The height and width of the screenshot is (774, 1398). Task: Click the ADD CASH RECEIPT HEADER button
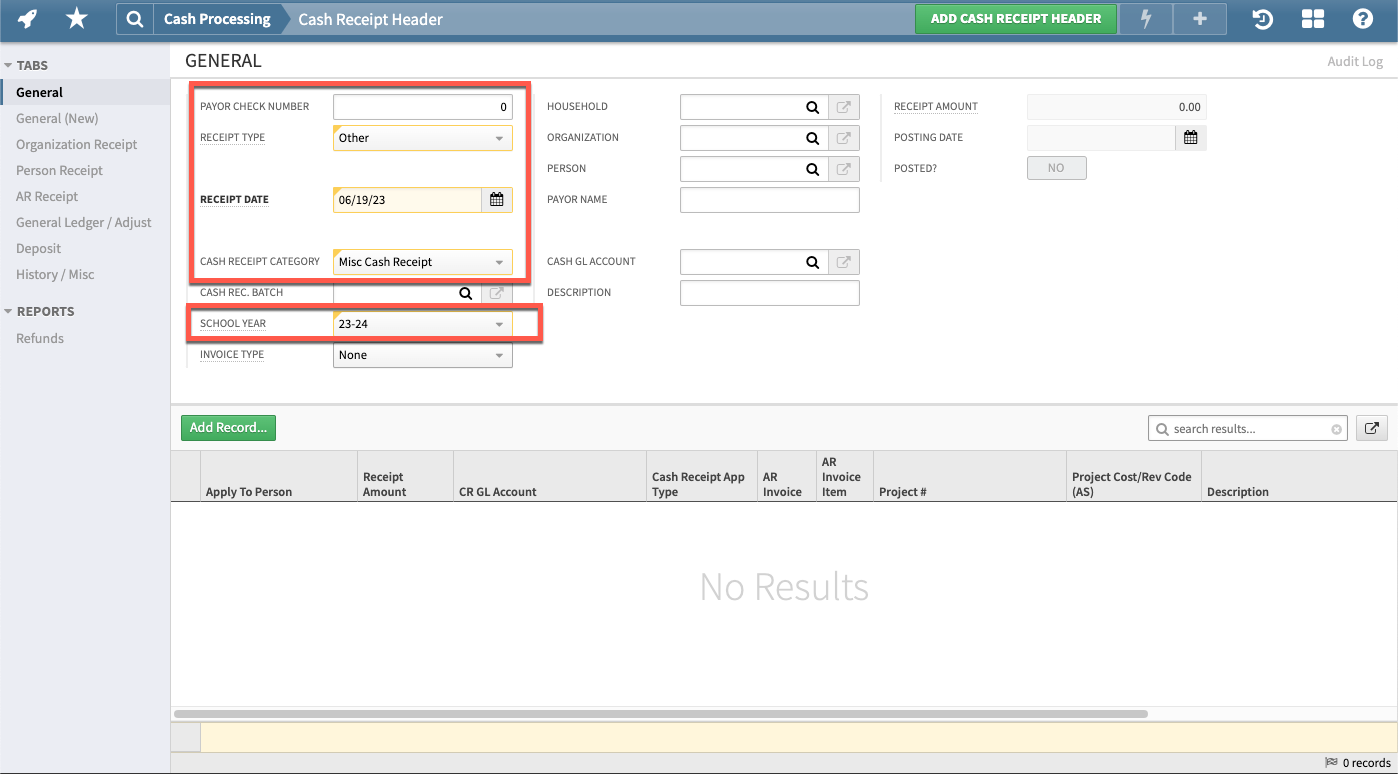(1015, 18)
